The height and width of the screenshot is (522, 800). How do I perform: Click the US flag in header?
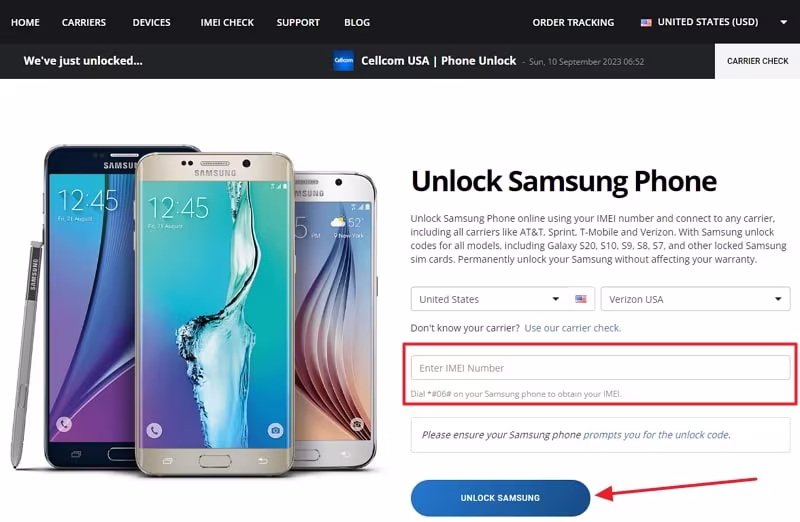point(646,22)
